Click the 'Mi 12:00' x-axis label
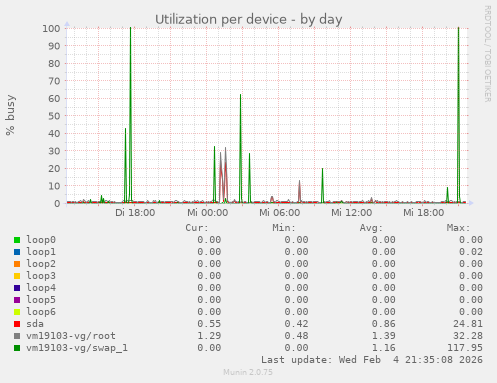 (x=351, y=213)
